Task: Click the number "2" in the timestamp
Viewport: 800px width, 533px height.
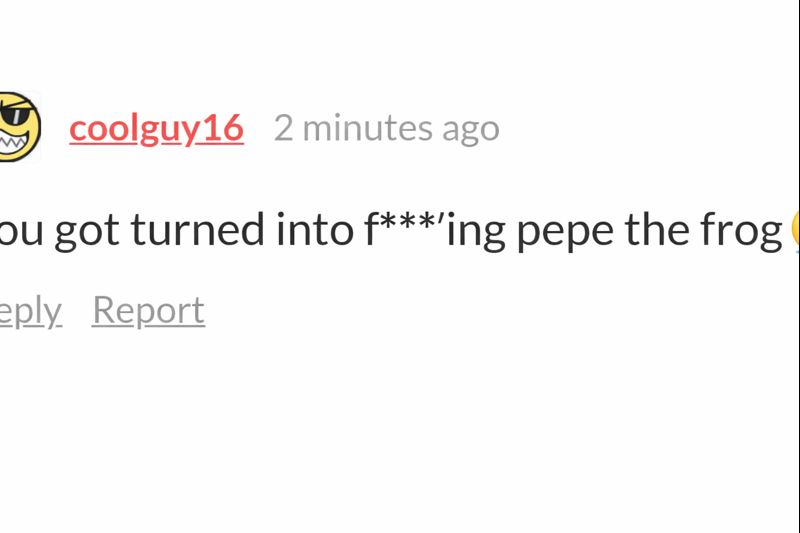Action: click(x=283, y=128)
